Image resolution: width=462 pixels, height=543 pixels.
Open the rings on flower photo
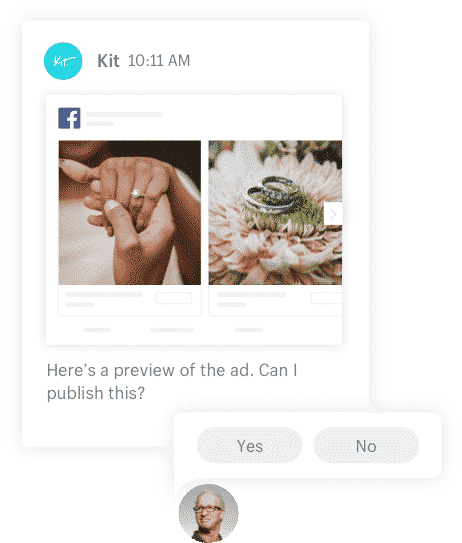(275, 213)
